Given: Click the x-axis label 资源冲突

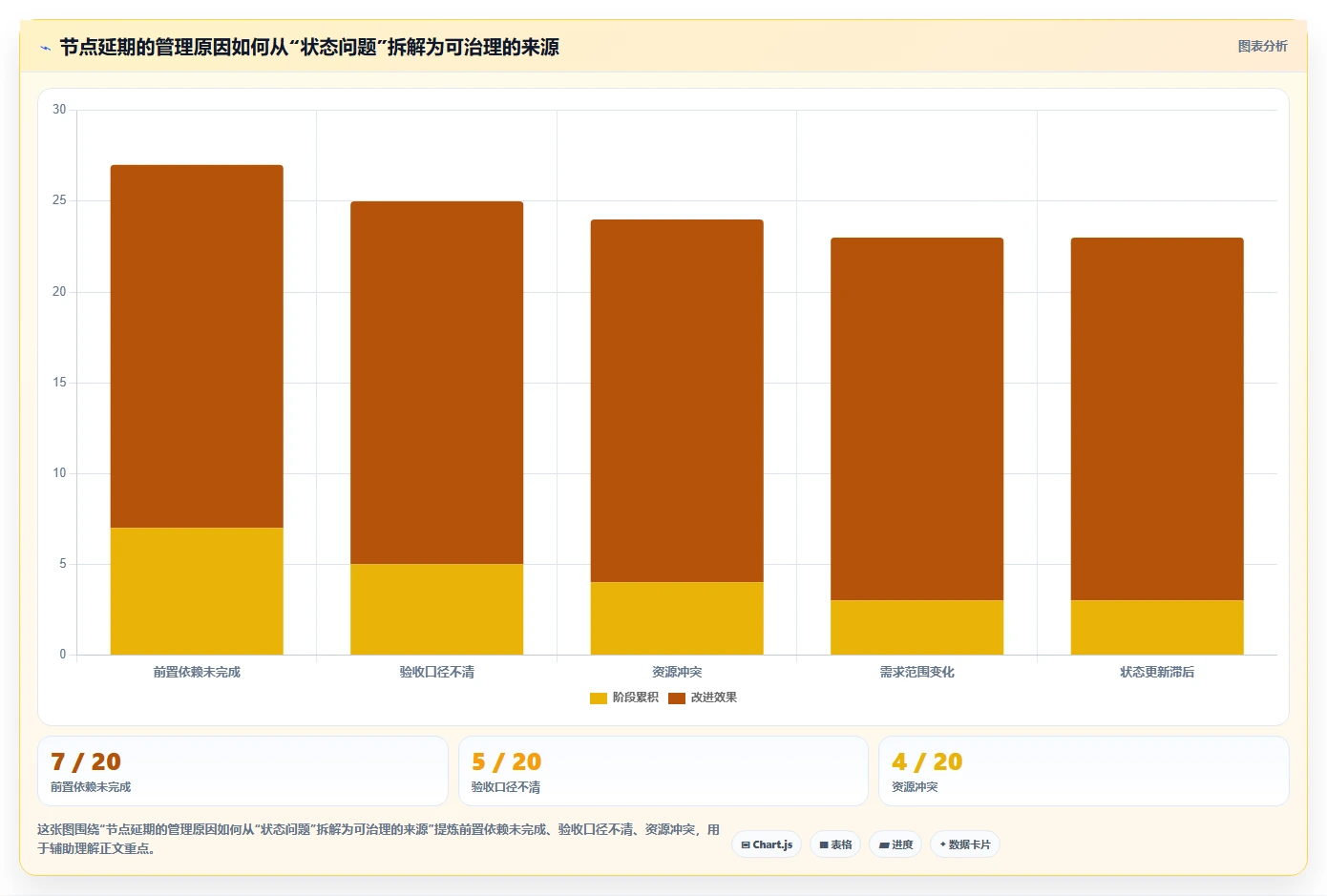Looking at the screenshot, I should pos(677,672).
